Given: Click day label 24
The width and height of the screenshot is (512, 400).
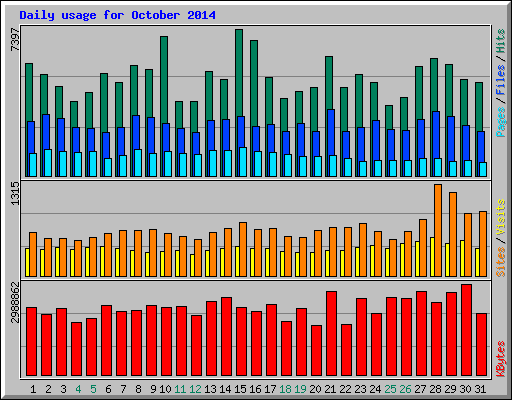Looking at the screenshot, I should [375, 389].
